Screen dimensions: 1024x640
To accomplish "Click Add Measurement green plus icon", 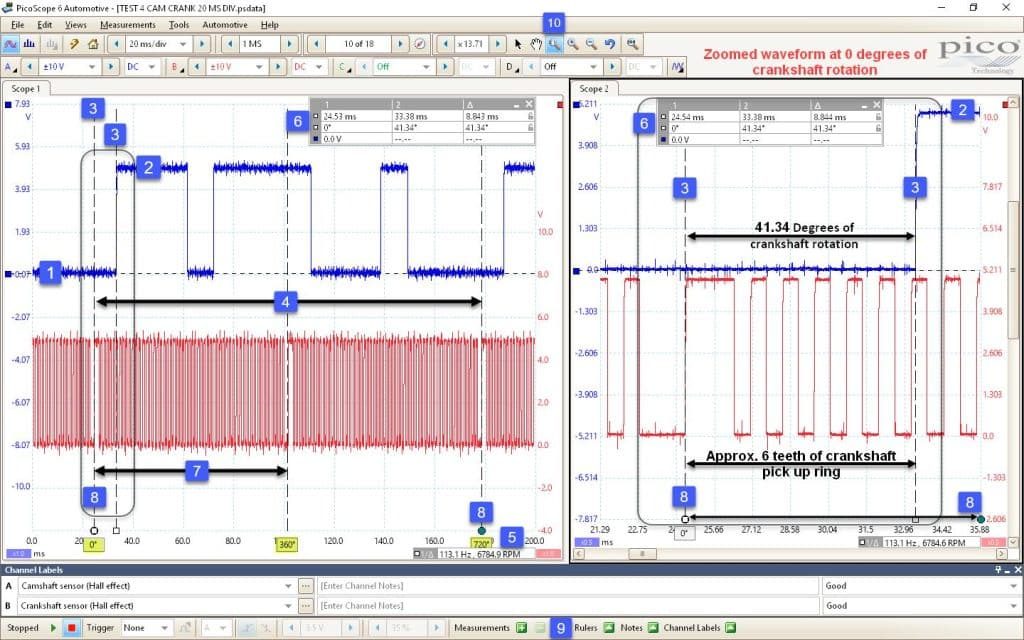I will point(521,628).
